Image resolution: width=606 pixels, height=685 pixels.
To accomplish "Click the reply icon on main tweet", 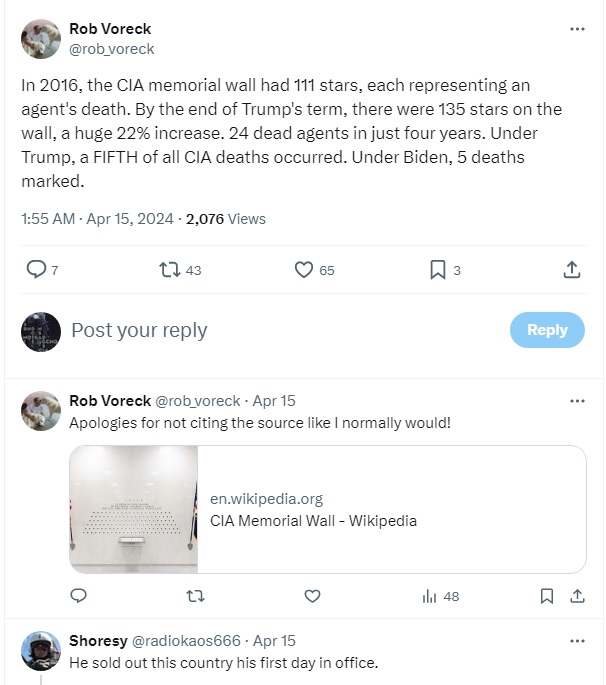I will pos(36,269).
